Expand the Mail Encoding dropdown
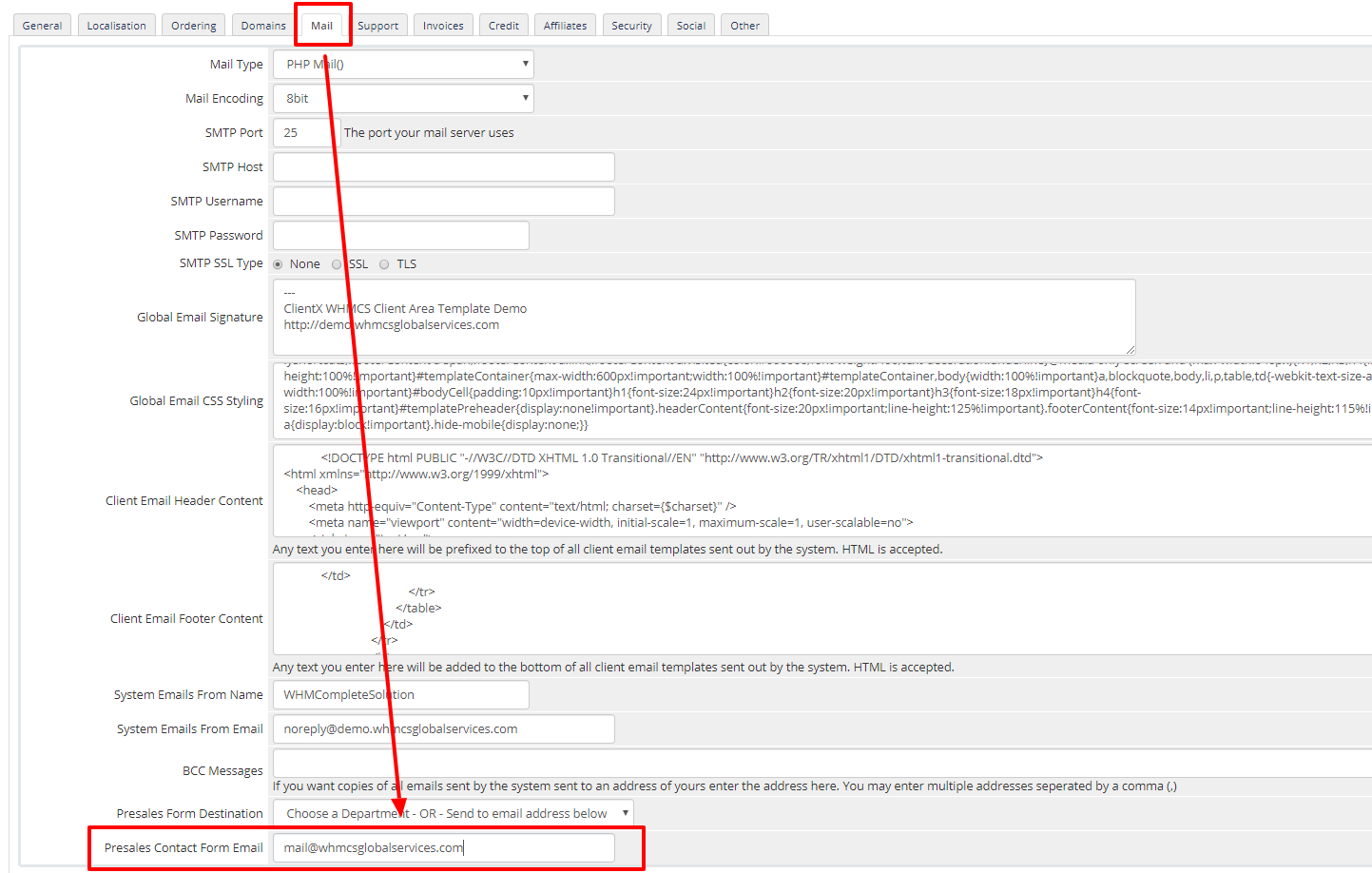The width and height of the screenshot is (1372, 873). [403, 99]
